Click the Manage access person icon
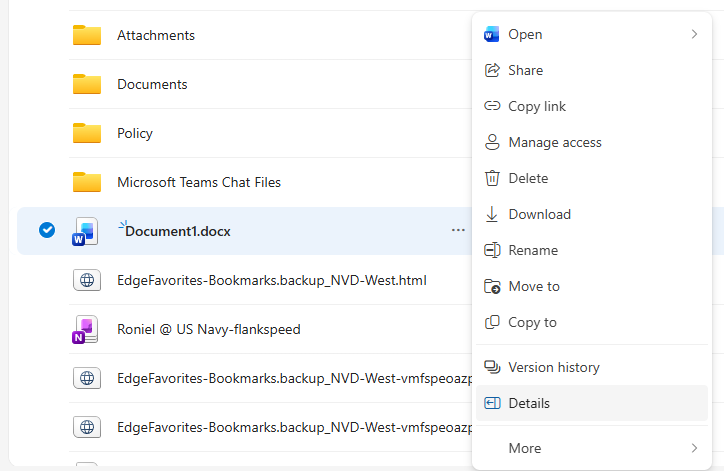724x471 pixels. pyautogui.click(x=492, y=142)
